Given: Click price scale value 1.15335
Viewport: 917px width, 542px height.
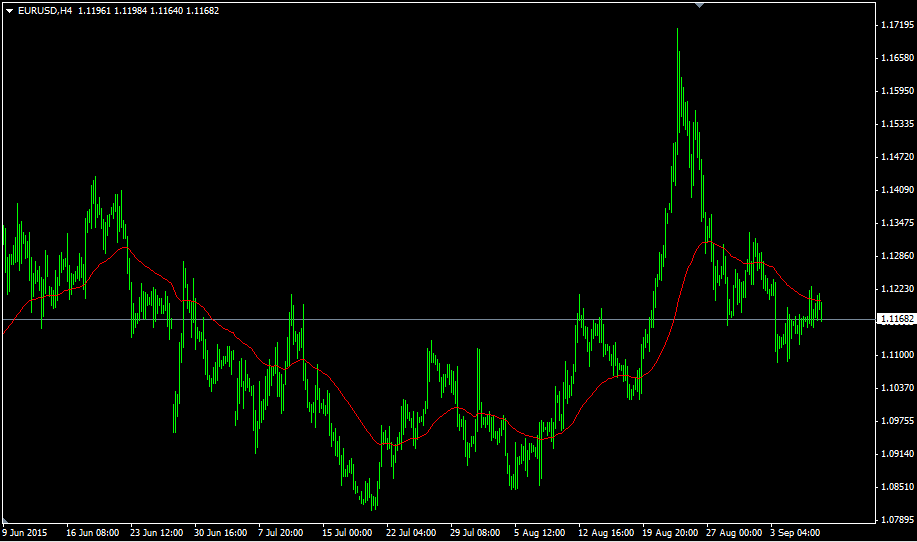Looking at the screenshot, I should [x=897, y=123].
